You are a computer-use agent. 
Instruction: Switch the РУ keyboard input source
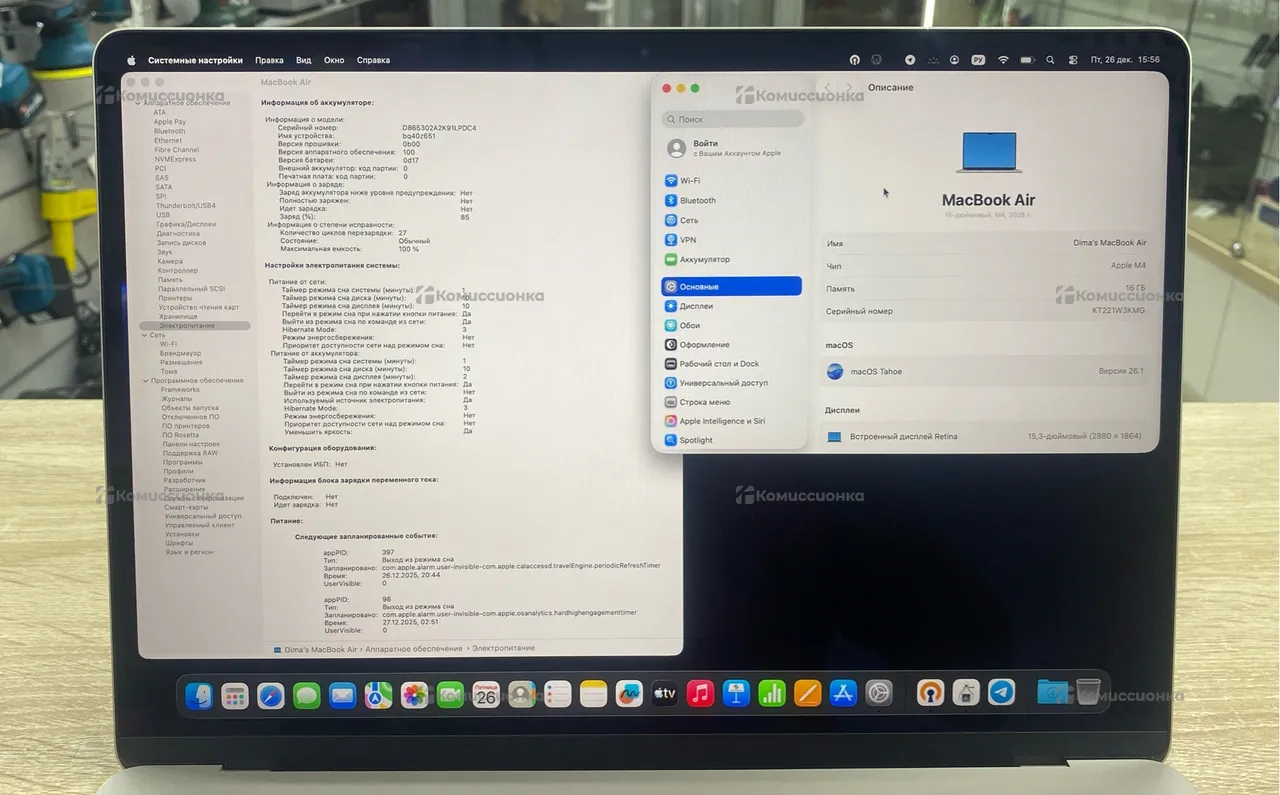pyautogui.click(x=979, y=60)
